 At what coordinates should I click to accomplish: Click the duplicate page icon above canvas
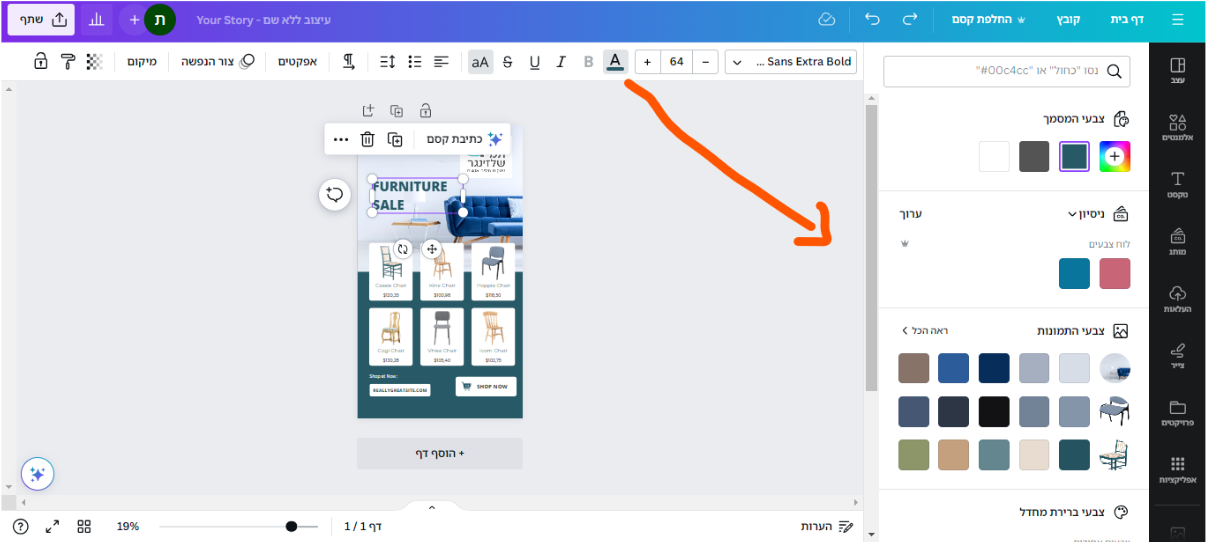point(397,111)
